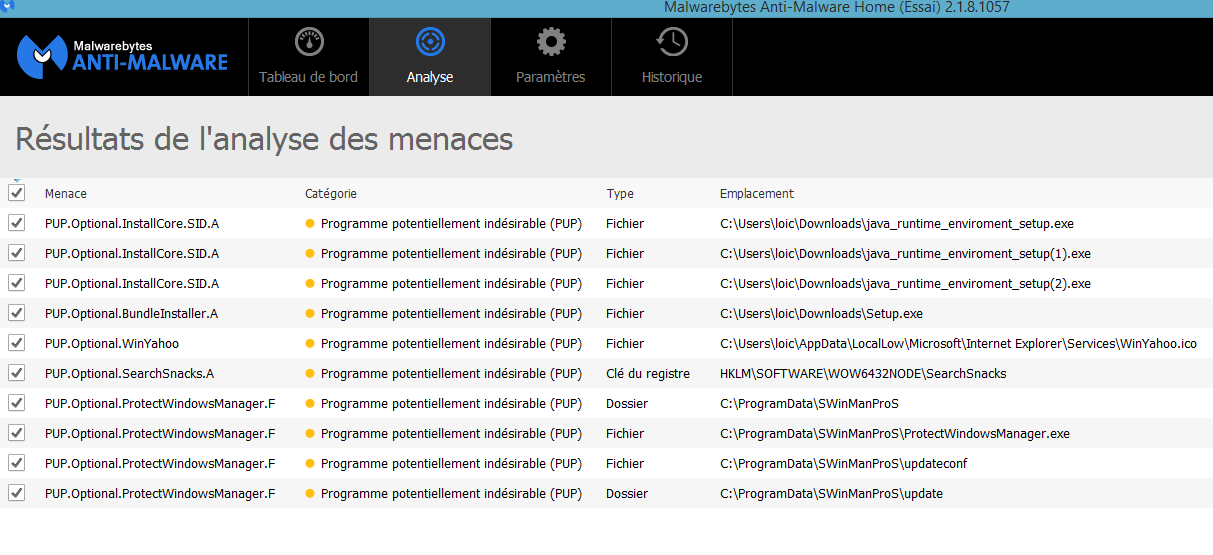The height and width of the screenshot is (555, 1213).
Task: Click location C:\ProgramData\SWinManProS
Action: [809, 404]
